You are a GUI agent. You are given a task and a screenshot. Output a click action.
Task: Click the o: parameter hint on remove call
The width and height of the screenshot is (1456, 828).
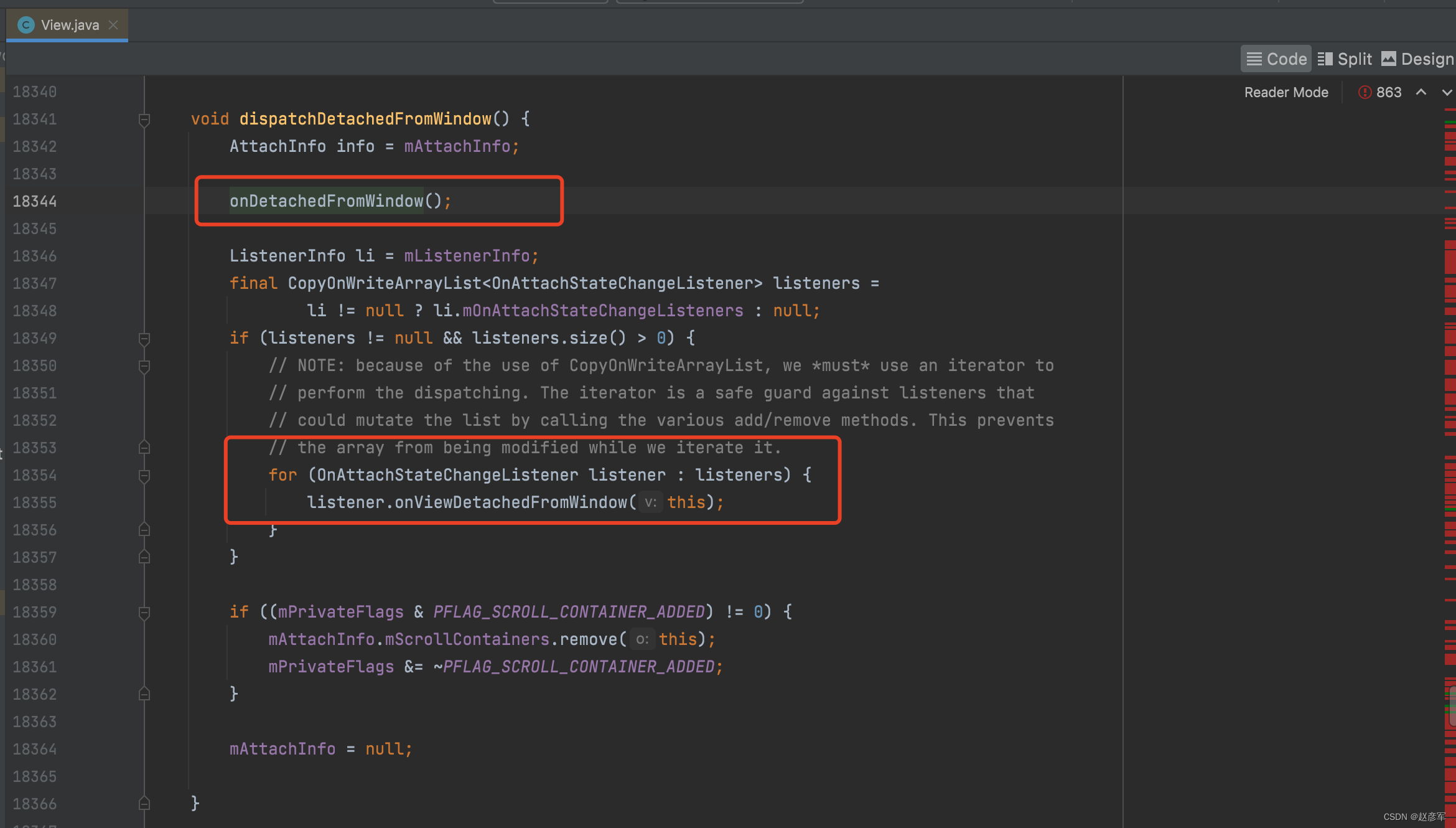point(642,639)
